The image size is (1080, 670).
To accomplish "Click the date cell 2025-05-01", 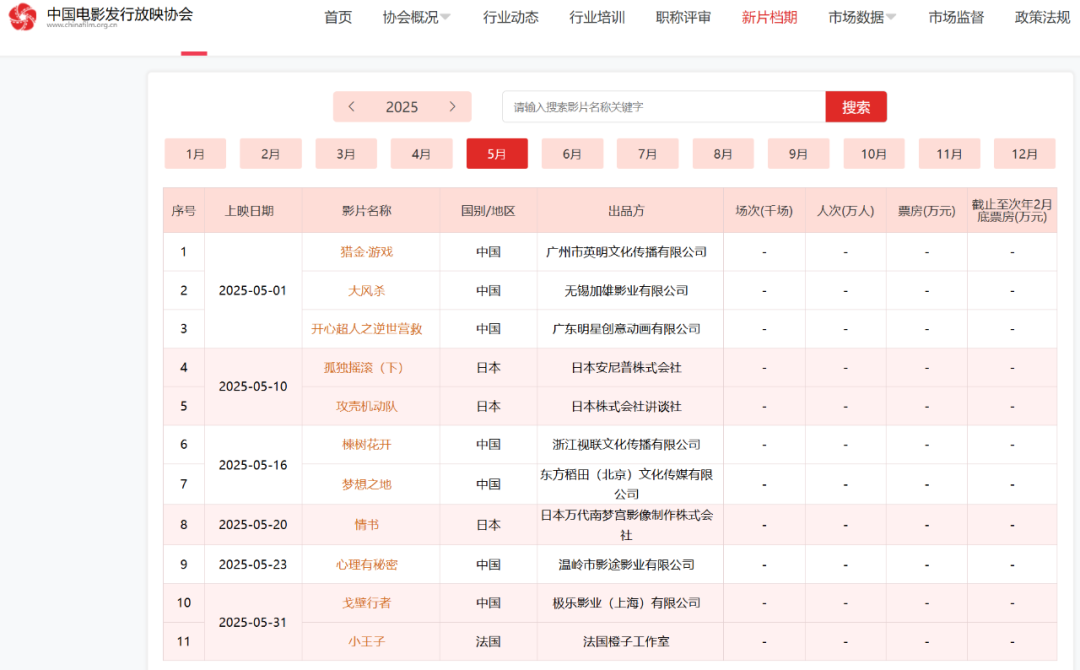I will pyautogui.click(x=253, y=291).
